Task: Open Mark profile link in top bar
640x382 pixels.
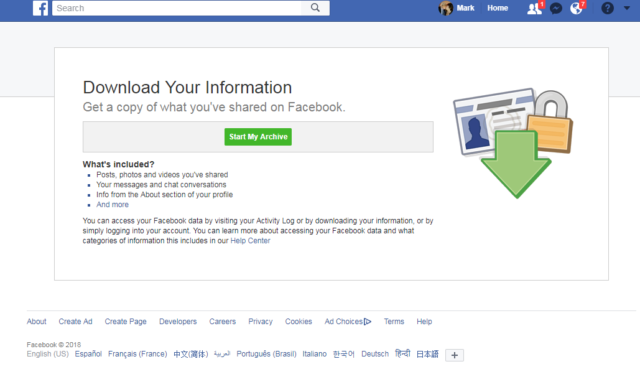Action: tap(465, 8)
